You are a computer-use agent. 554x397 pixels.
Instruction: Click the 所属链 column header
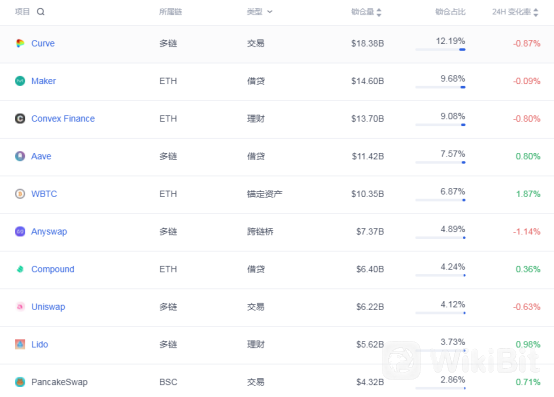click(170, 12)
